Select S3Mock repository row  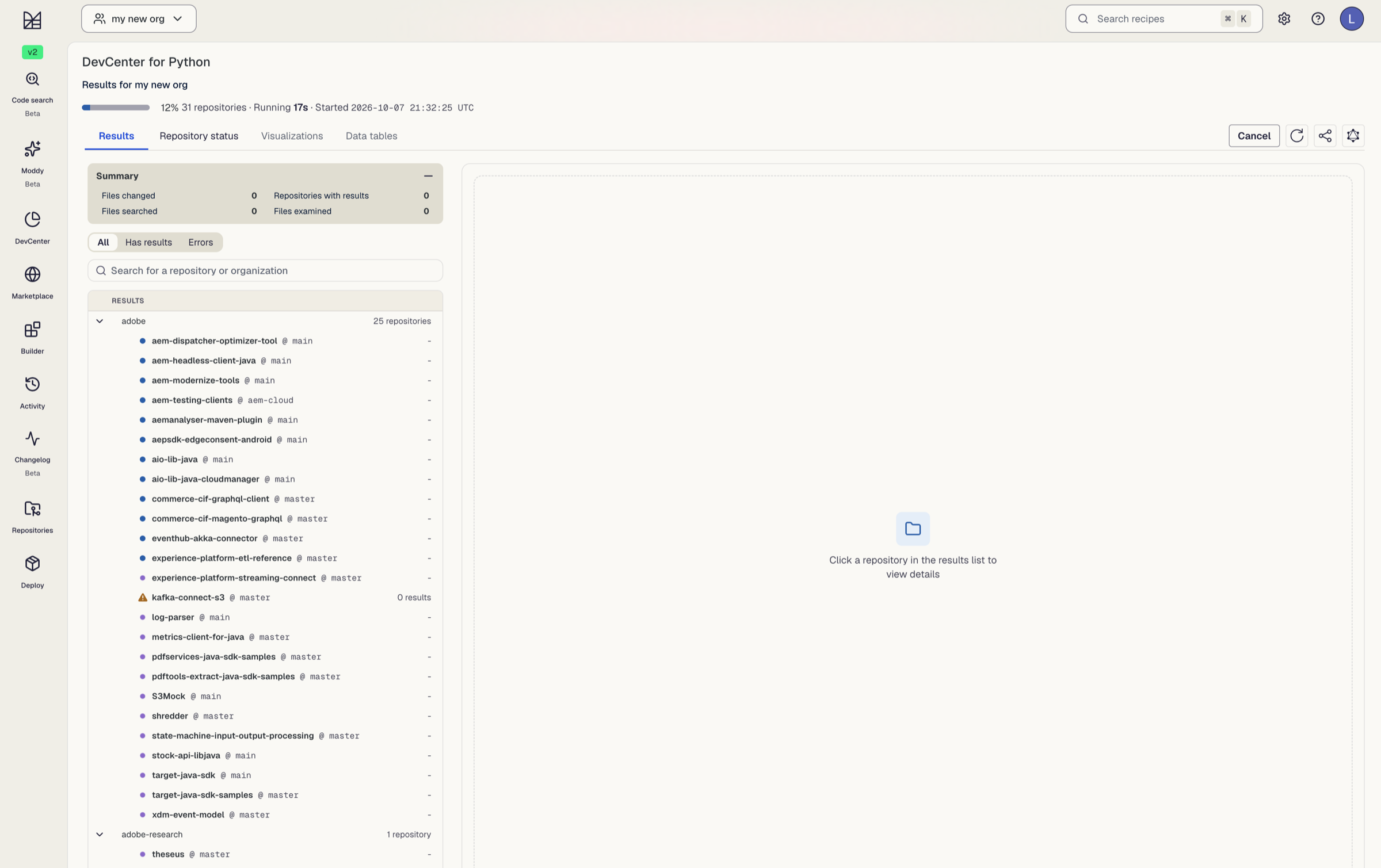[265, 696]
